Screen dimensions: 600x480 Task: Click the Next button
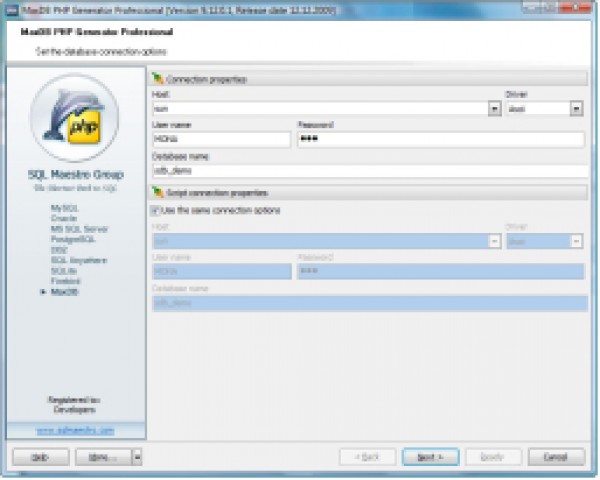pos(430,457)
